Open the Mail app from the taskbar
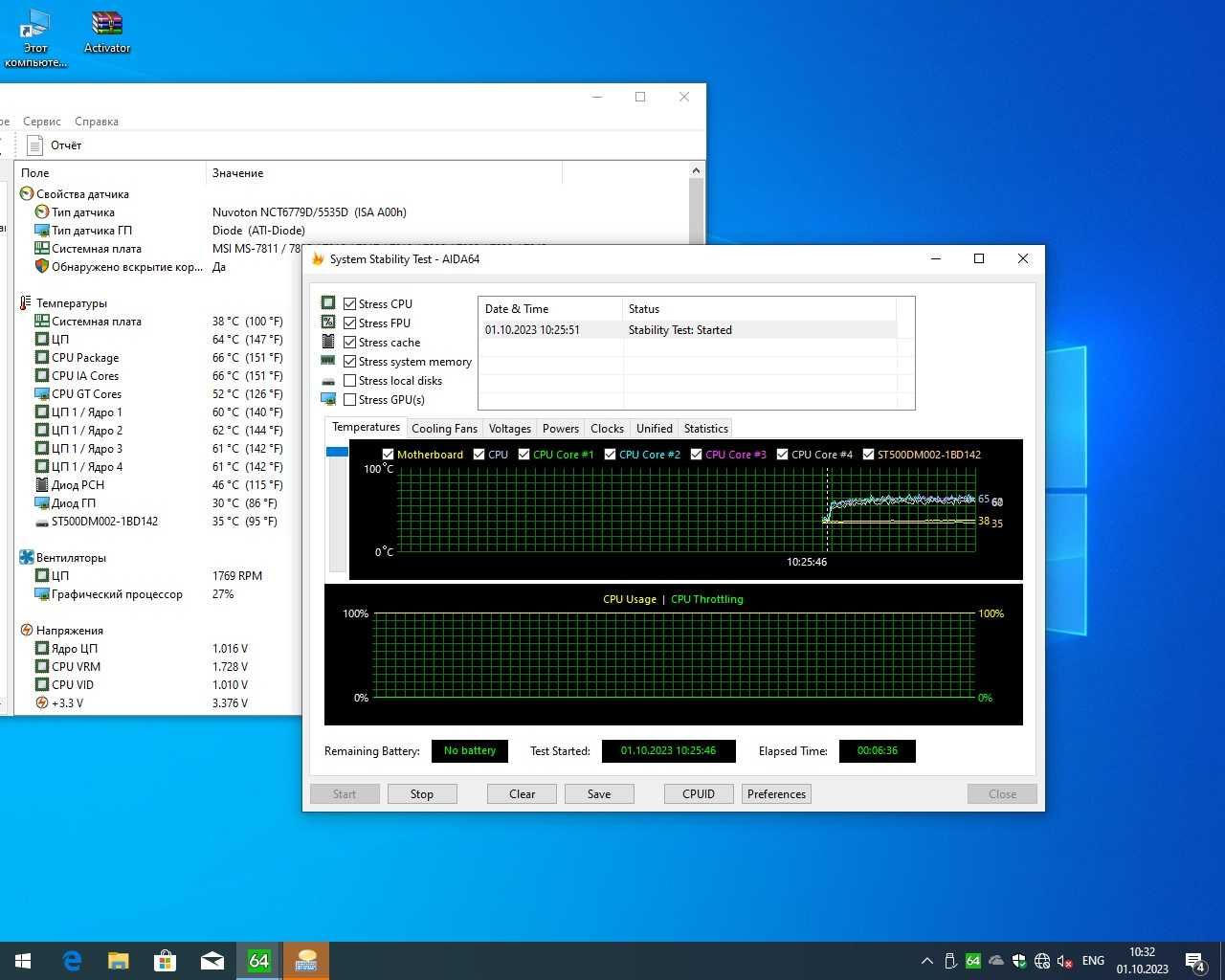 point(212,961)
